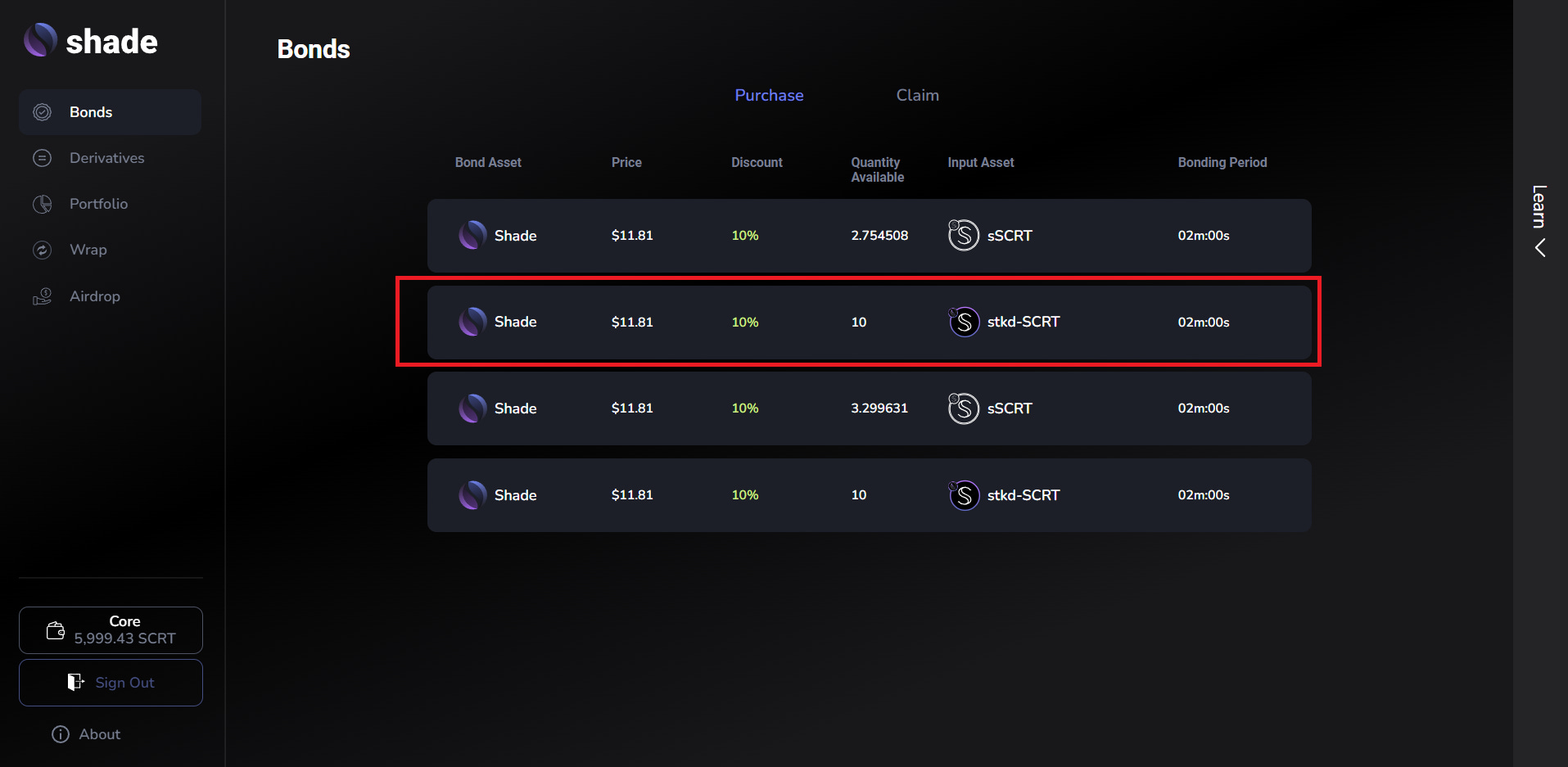Click stkd-SCRT token icon in bottom row
This screenshot has height=767, width=1568.
click(x=964, y=494)
